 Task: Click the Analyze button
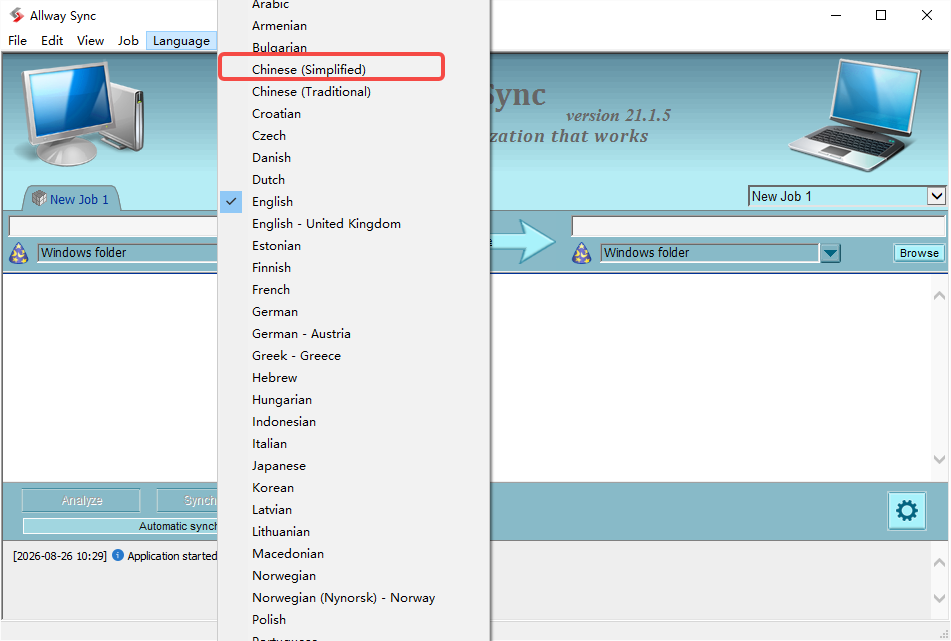[x=81, y=500]
